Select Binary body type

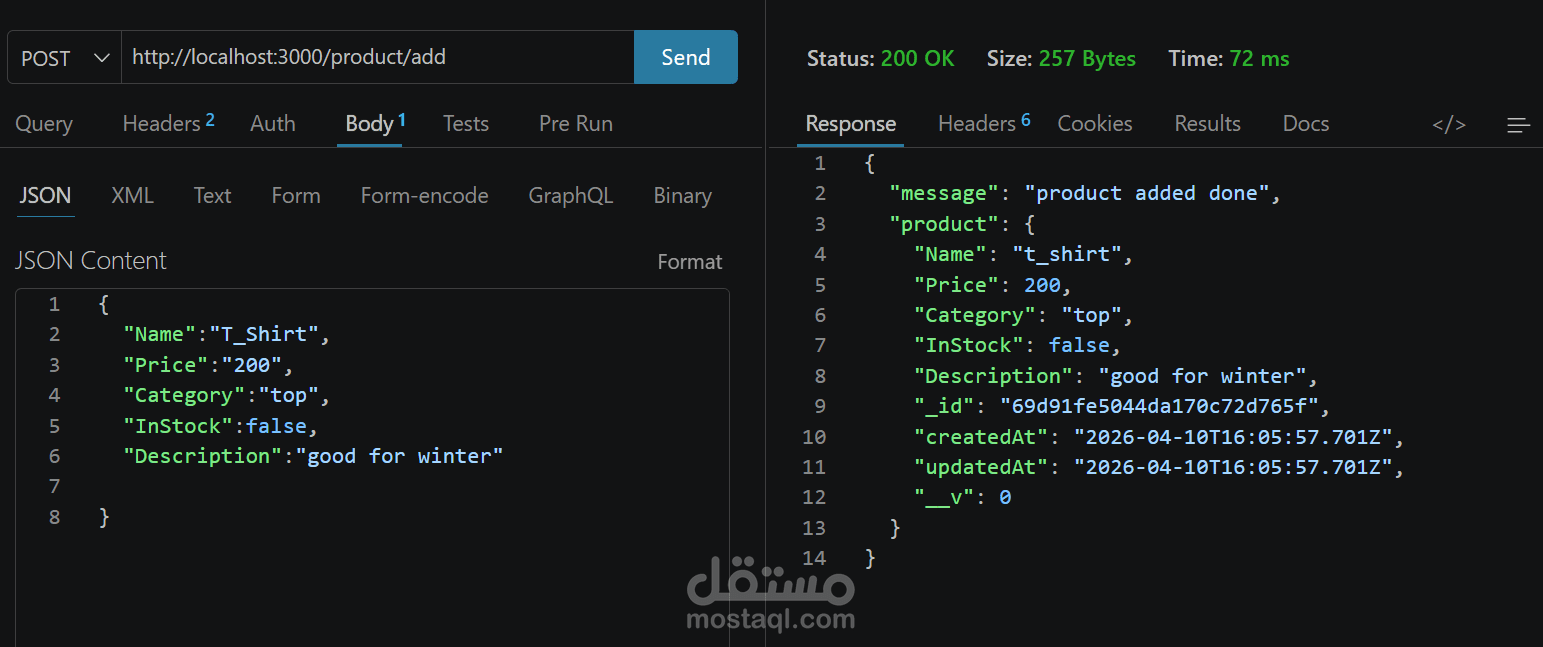tap(682, 196)
